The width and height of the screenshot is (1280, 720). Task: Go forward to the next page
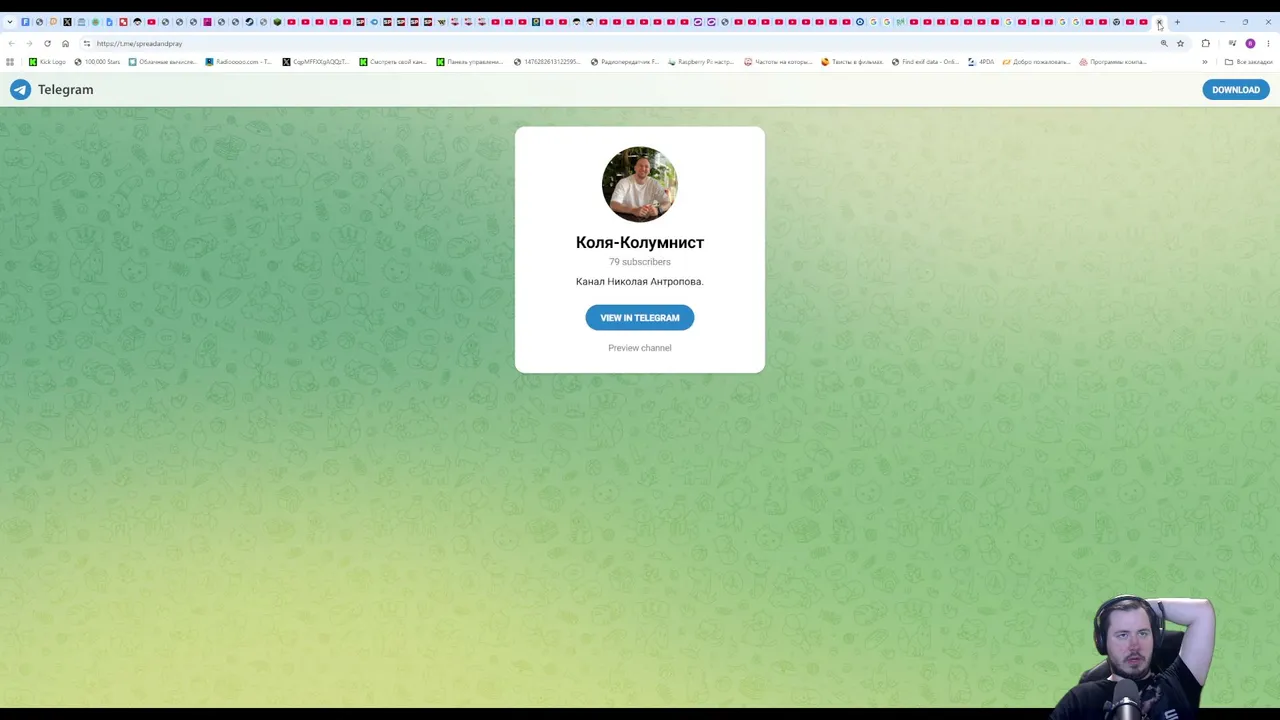point(29,44)
